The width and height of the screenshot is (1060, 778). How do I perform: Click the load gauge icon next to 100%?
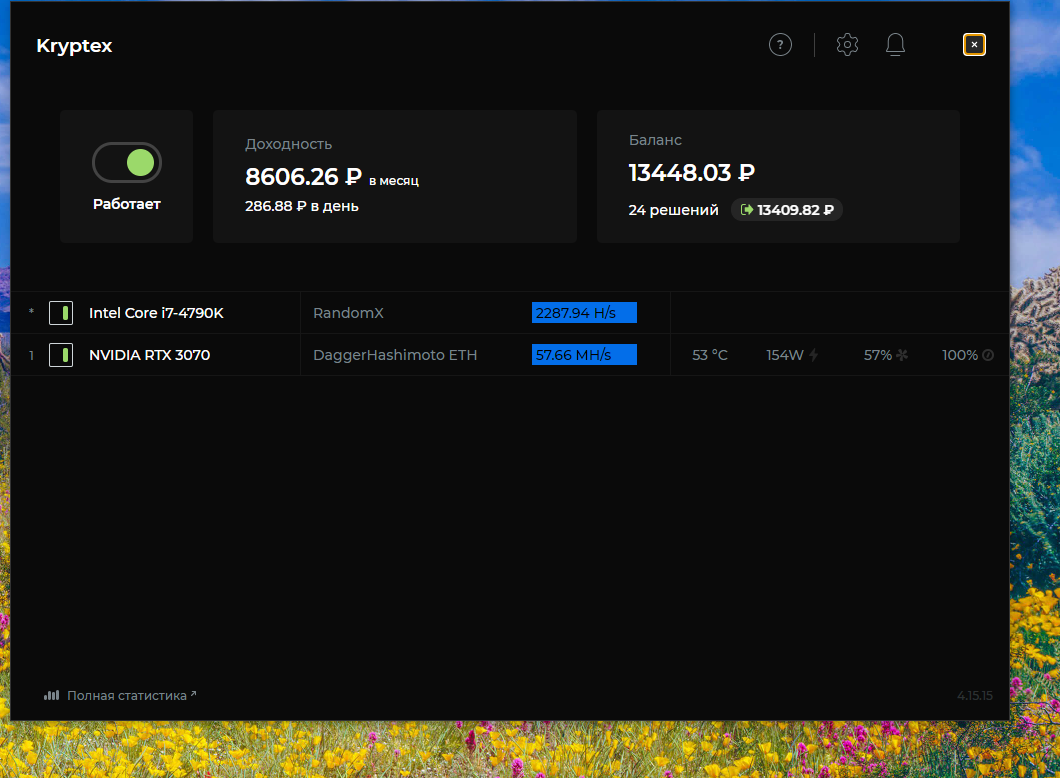(x=988, y=355)
